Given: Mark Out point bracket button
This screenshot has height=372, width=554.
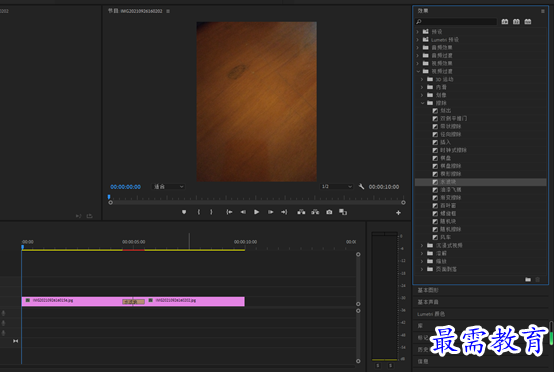Looking at the screenshot, I should pyautogui.click(x=211, y=212).
